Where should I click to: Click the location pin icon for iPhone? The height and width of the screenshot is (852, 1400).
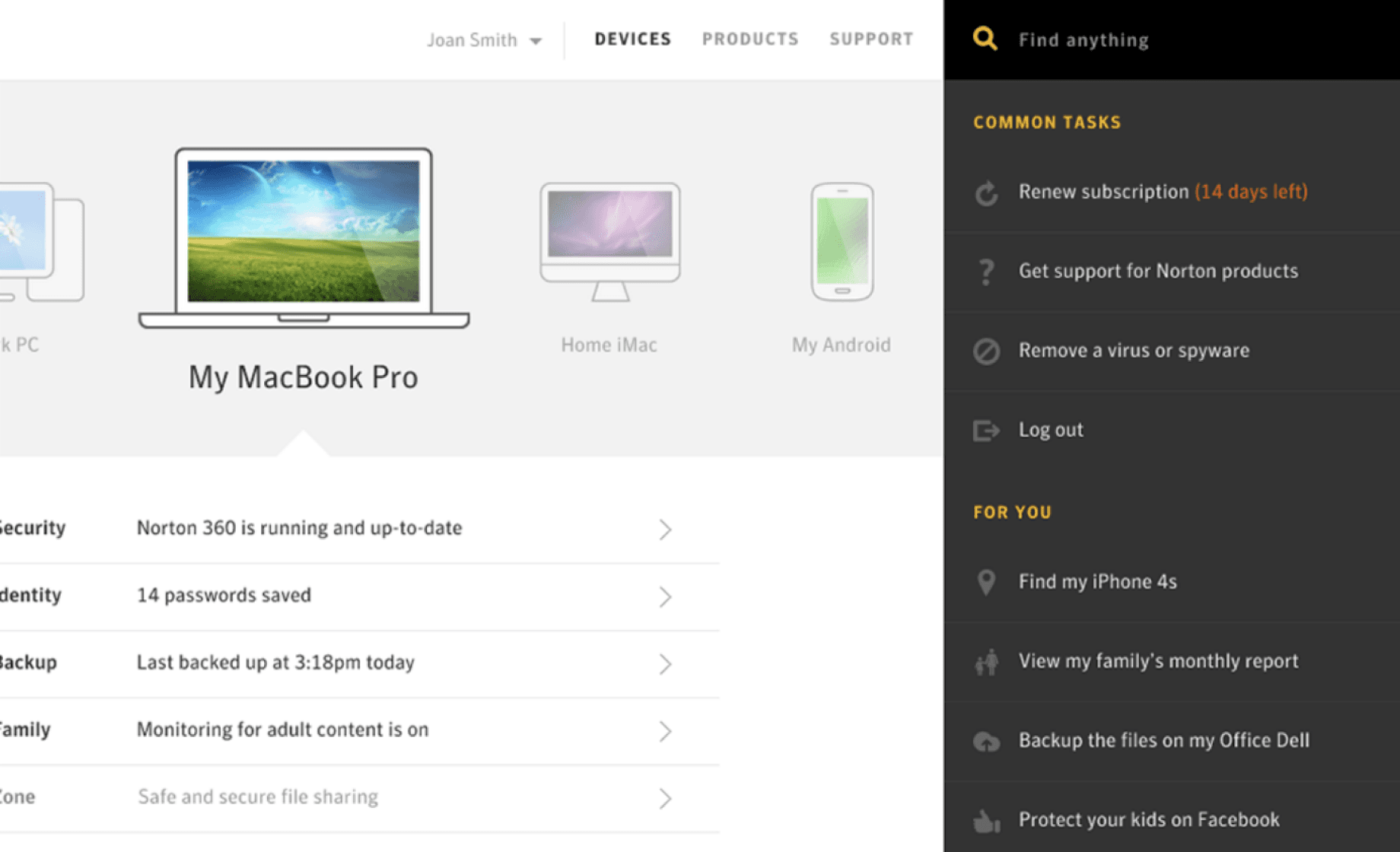point(986,583)
